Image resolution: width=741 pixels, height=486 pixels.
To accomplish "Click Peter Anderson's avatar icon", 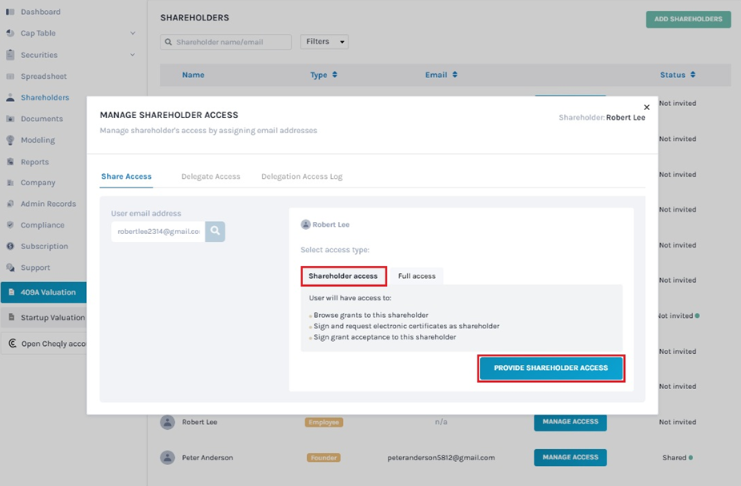I will click(168, 457).
